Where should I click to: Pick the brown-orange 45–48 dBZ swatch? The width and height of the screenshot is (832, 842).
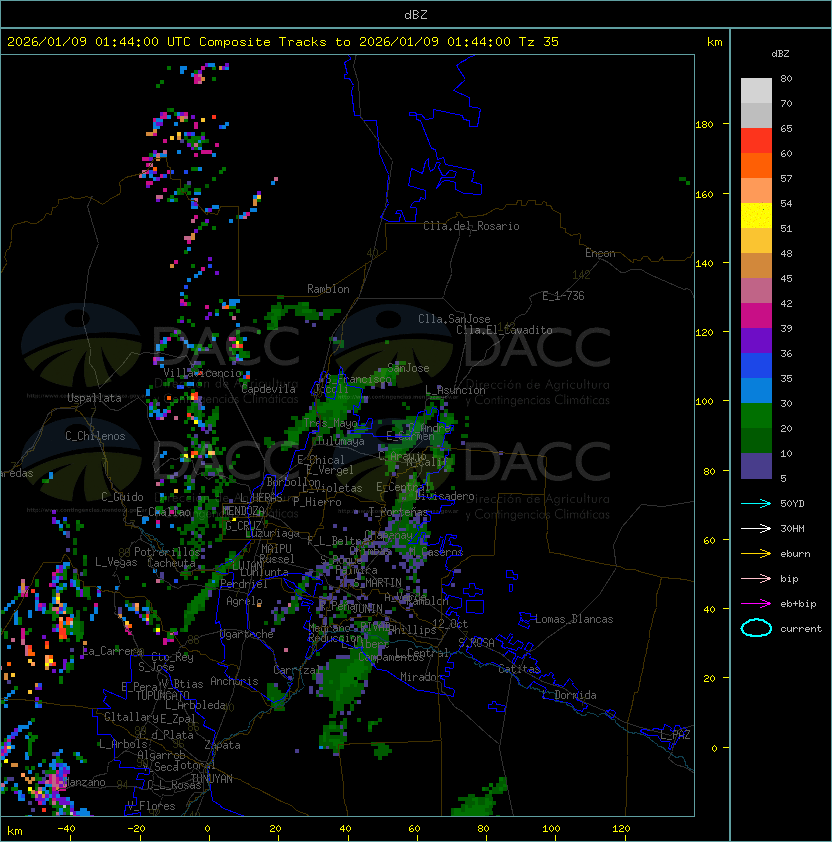tap(756, 266)
